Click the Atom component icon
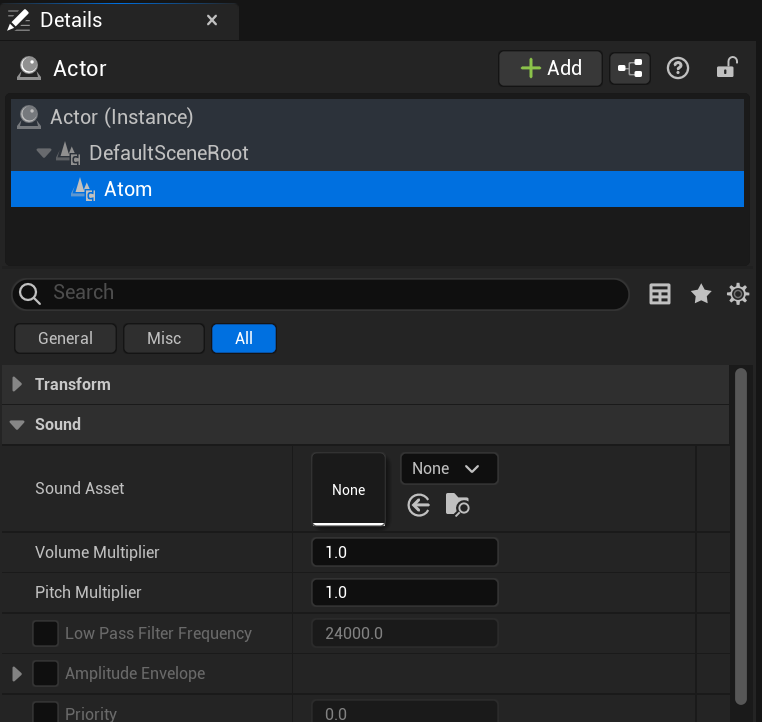The image size is (762, 722). click(83, 189)
